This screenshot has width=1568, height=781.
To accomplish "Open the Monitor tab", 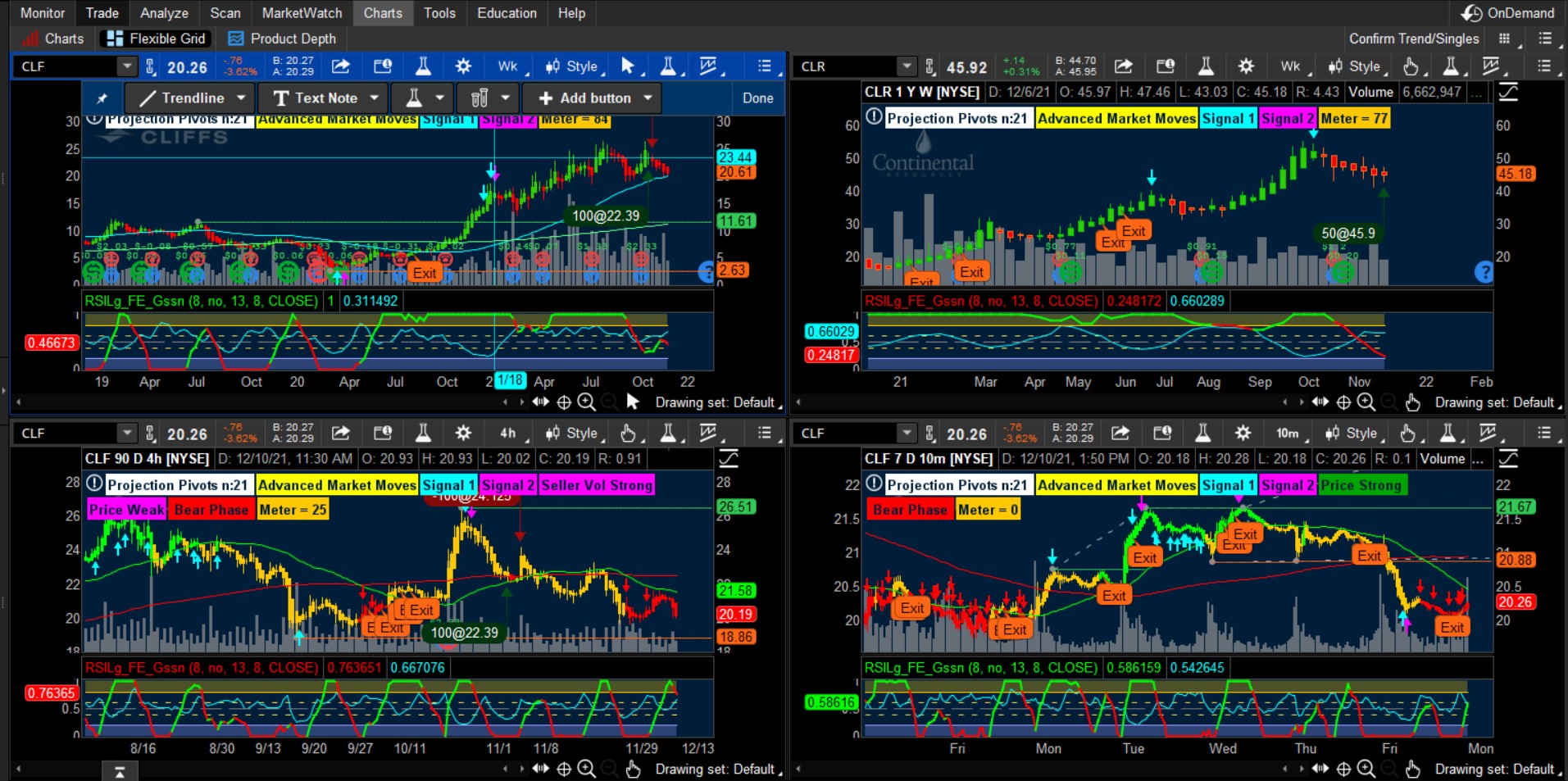I will 43,13.
